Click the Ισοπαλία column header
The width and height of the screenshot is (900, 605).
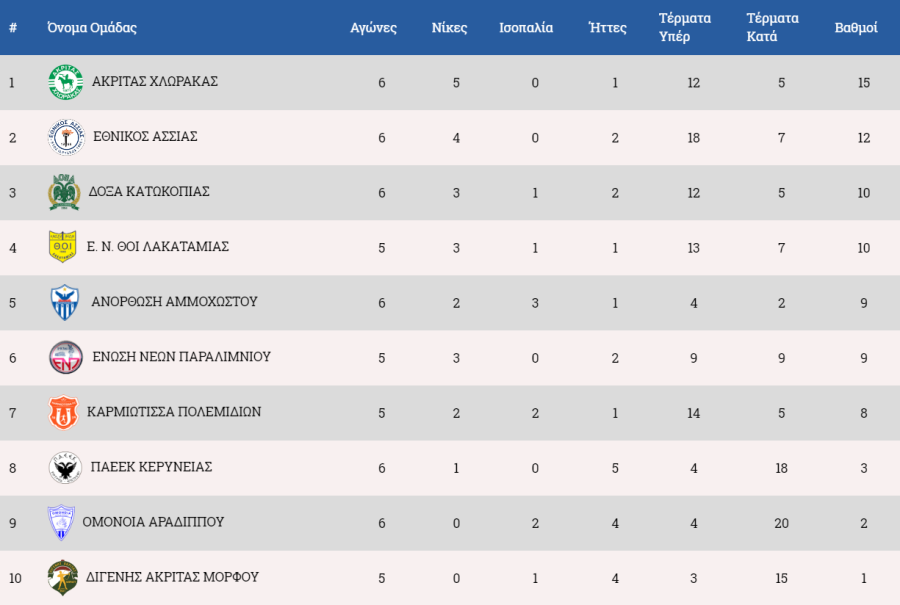(526, 28)
